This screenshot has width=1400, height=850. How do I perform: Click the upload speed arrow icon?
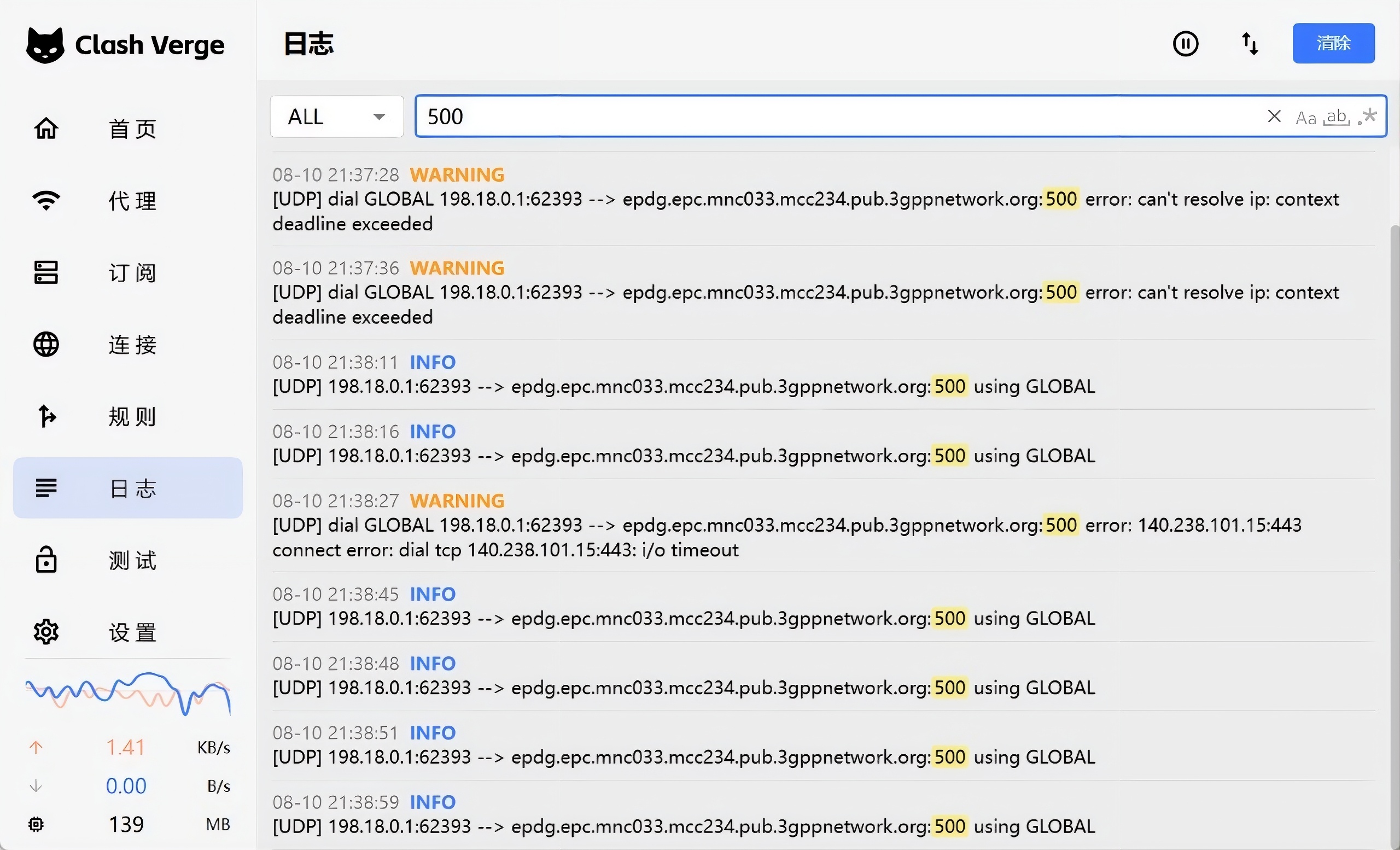click(36, 747)
